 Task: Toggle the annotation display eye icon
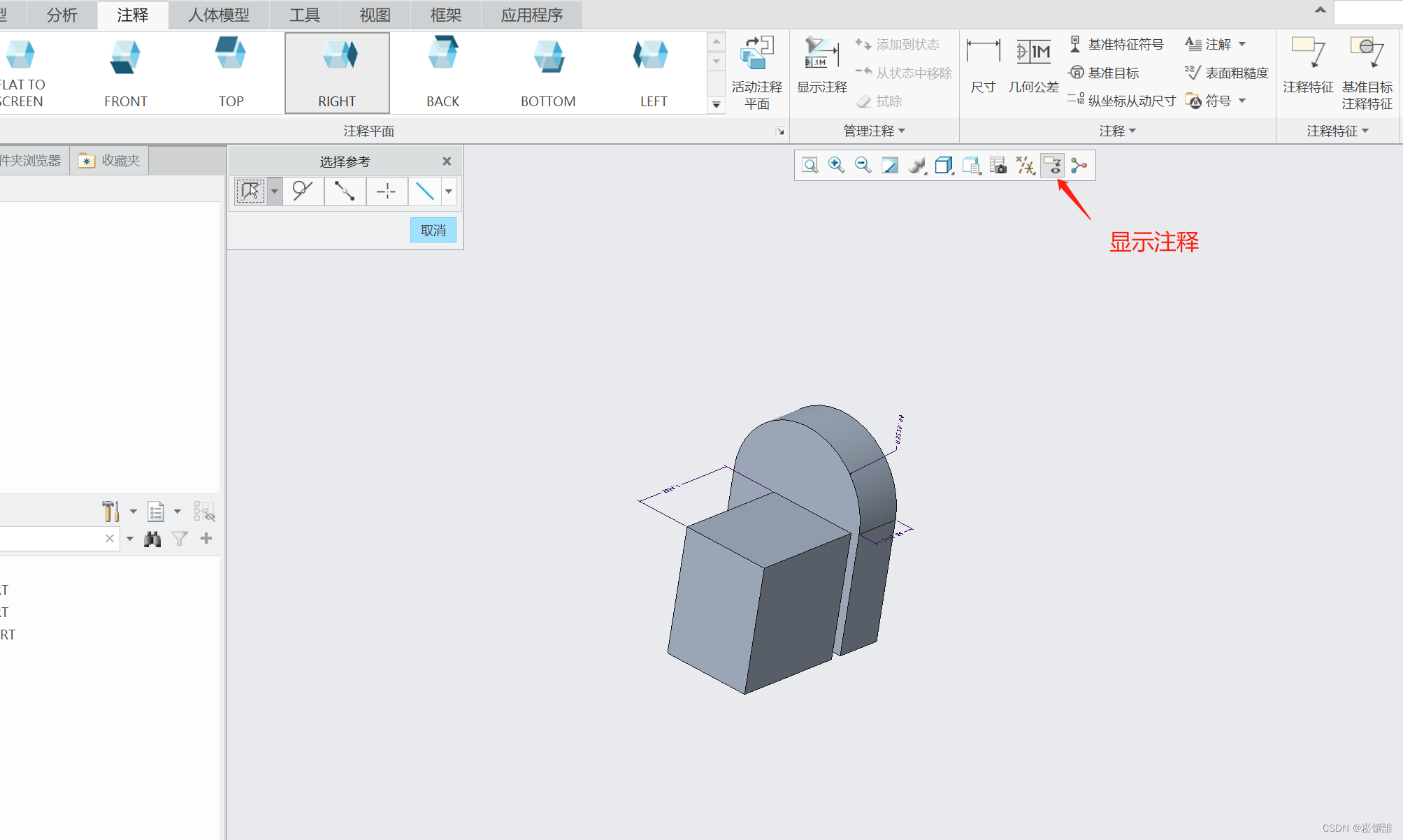[x=1052, y=166]
